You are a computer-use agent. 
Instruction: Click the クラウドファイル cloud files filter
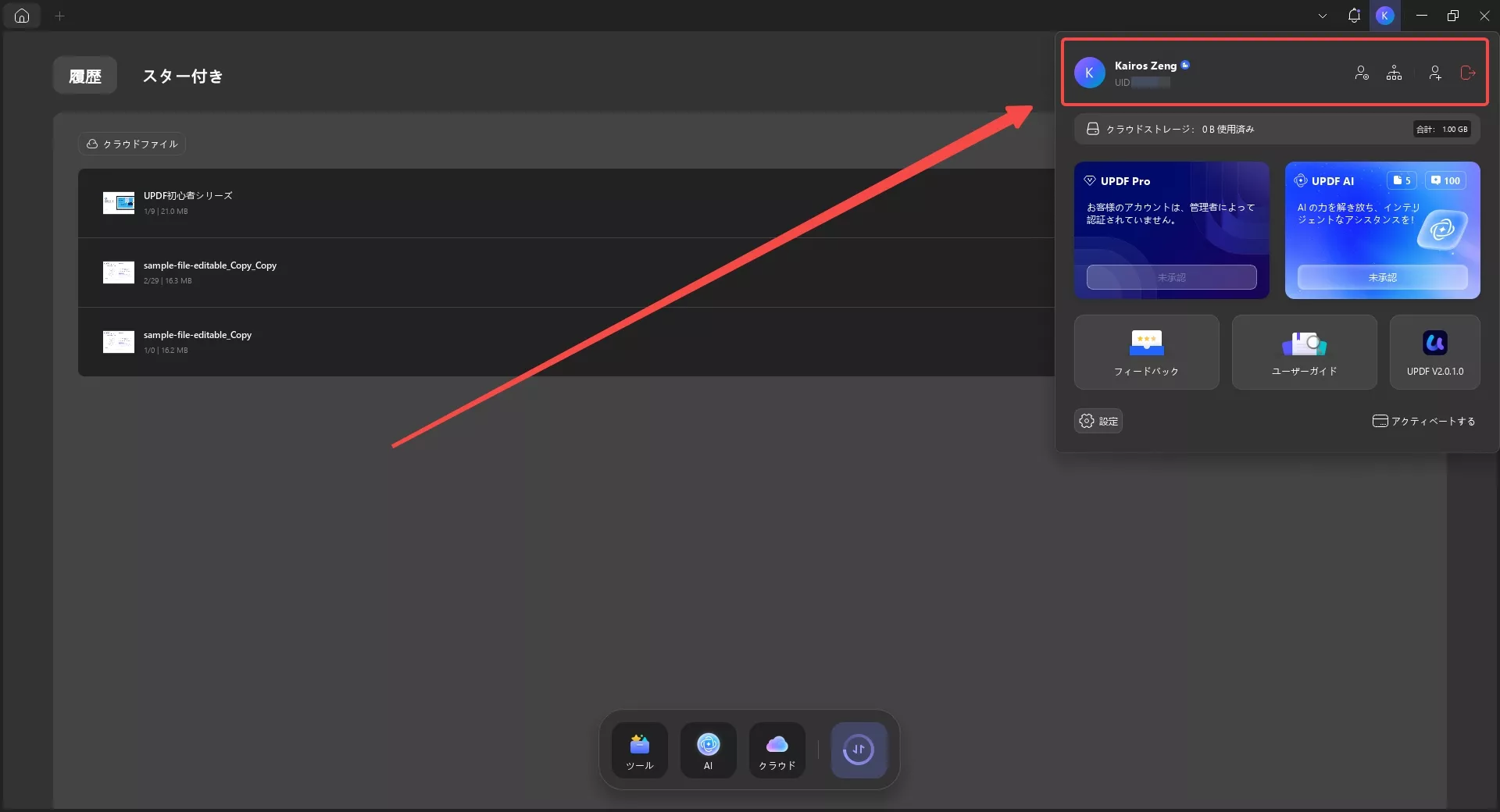[x=132, y=144]
